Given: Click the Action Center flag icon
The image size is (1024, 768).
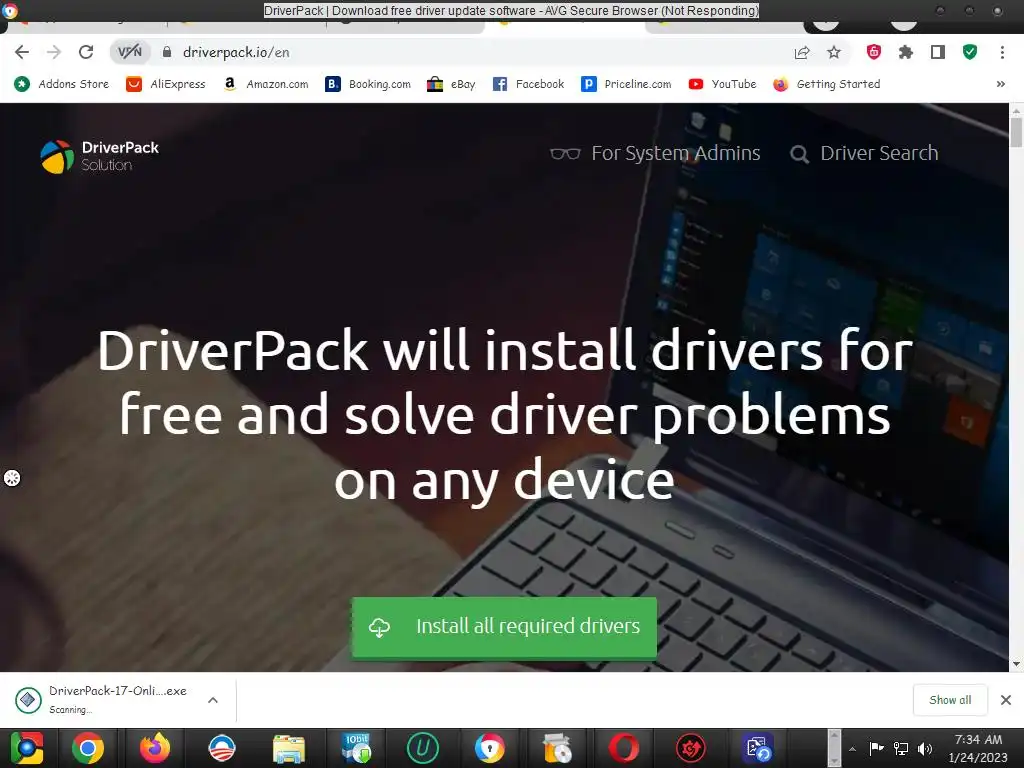Looking at the screenshot, I should pyautogui.click(x=876, y=748).
